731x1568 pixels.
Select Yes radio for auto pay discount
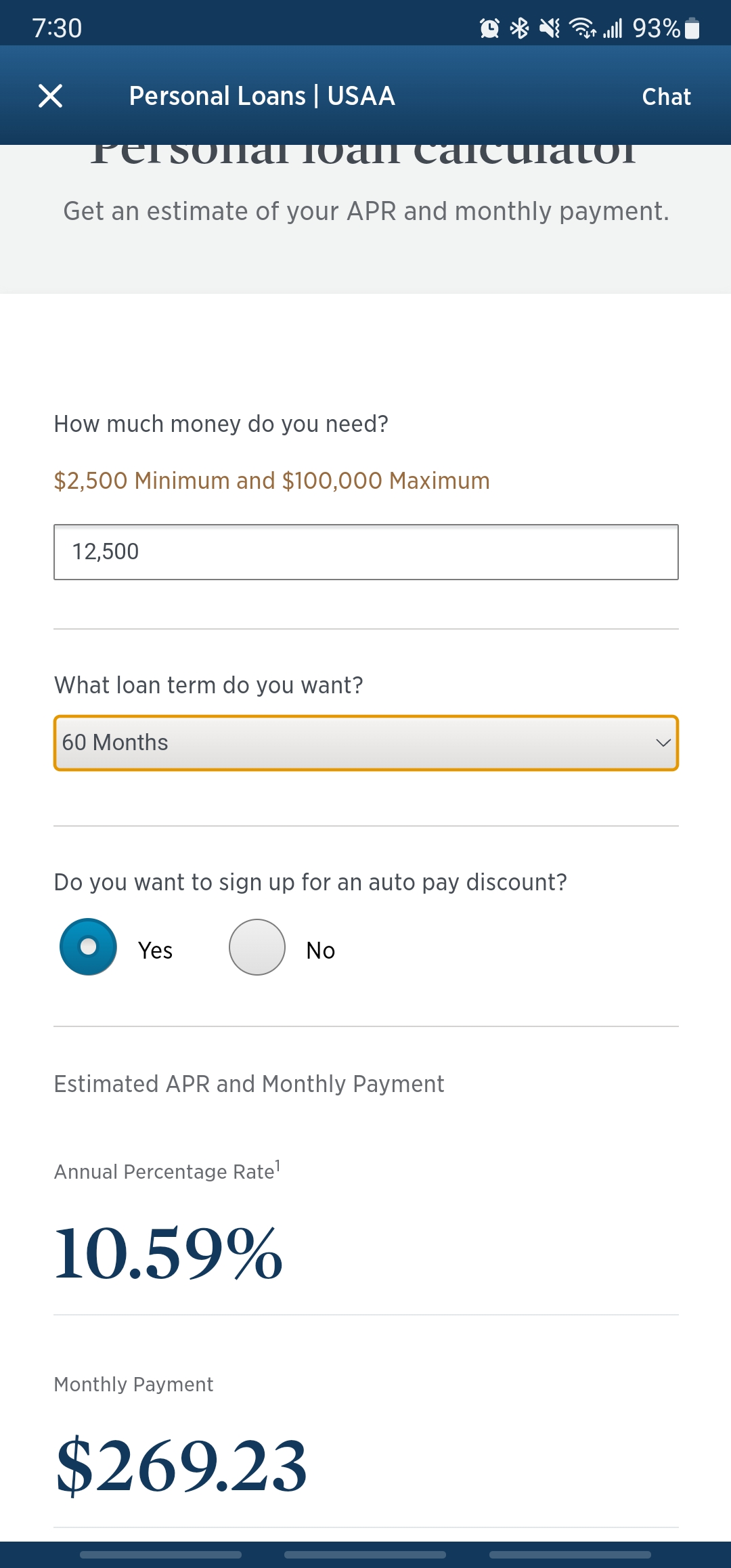tap(89, 946)
